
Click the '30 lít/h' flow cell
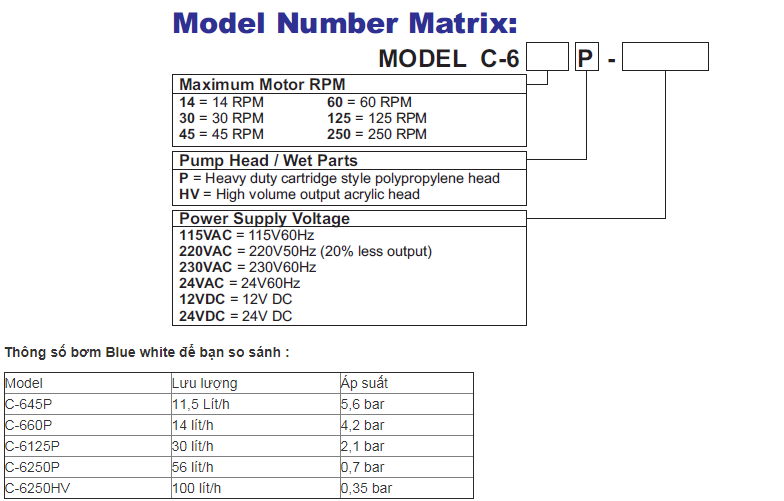[256, 446]
